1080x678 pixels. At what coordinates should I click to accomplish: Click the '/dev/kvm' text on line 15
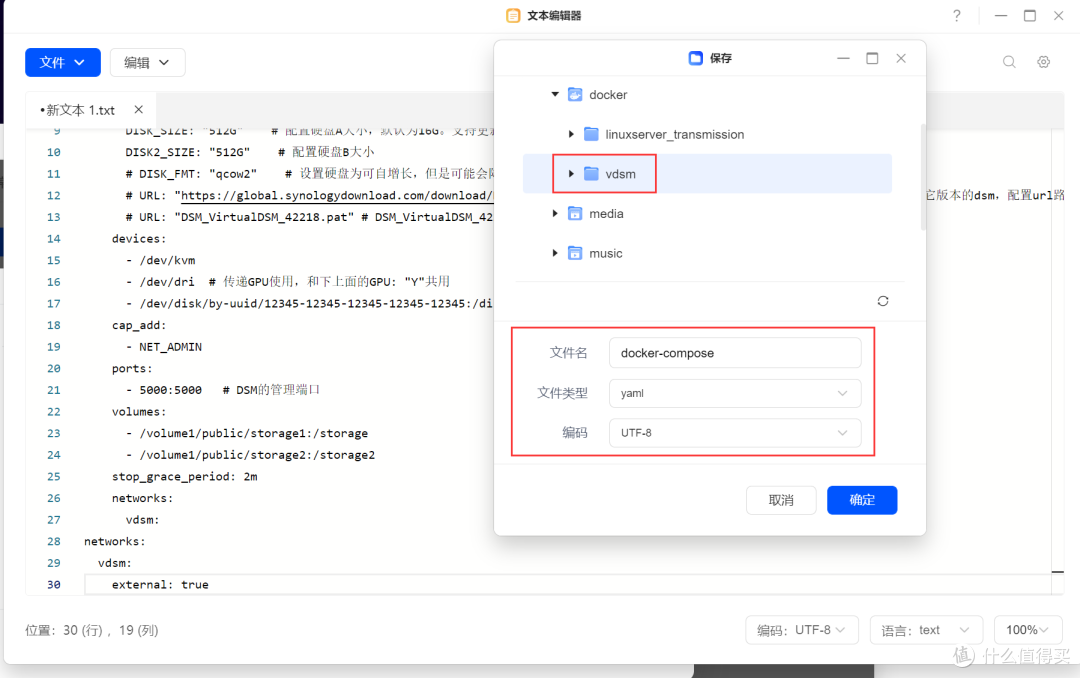click(x=167, y=260)
